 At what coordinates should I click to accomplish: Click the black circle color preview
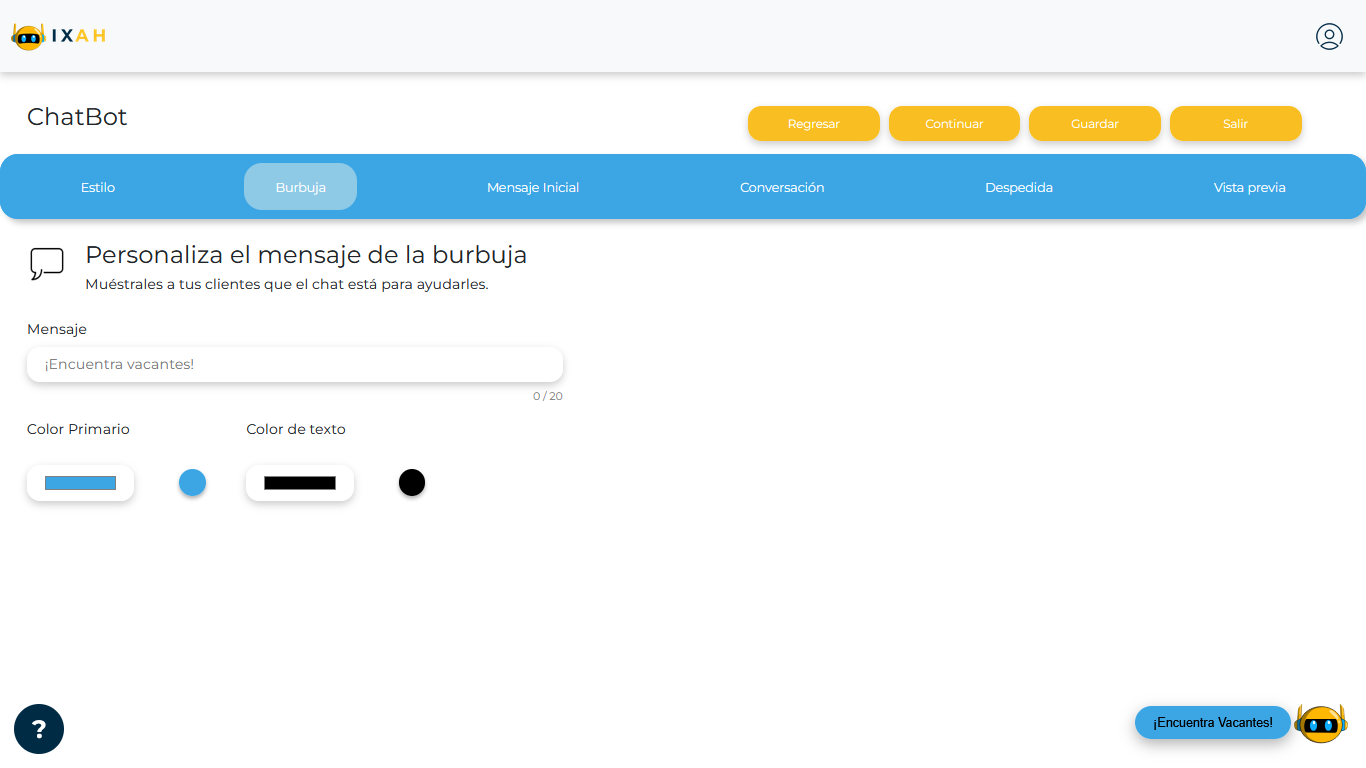[412, 483]
